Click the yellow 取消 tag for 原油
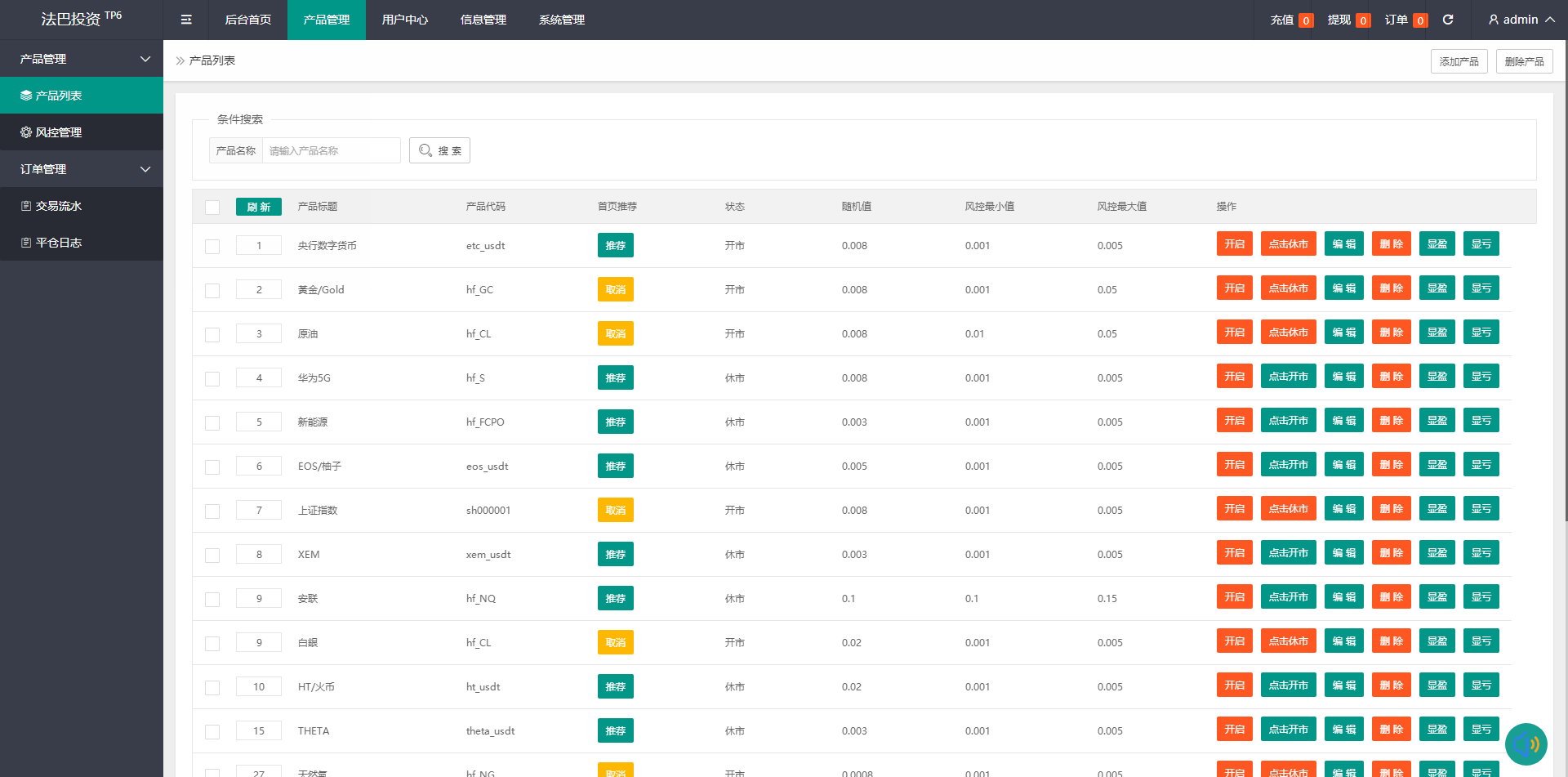The width and height of the screenshot is (1568, 777). point(615,333)
